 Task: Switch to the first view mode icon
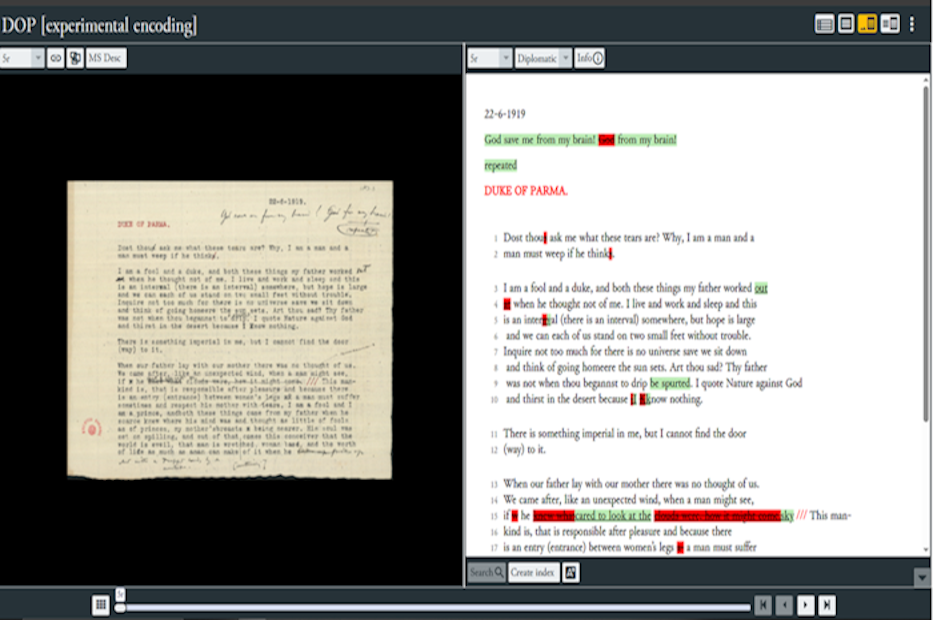pos(824,24)
